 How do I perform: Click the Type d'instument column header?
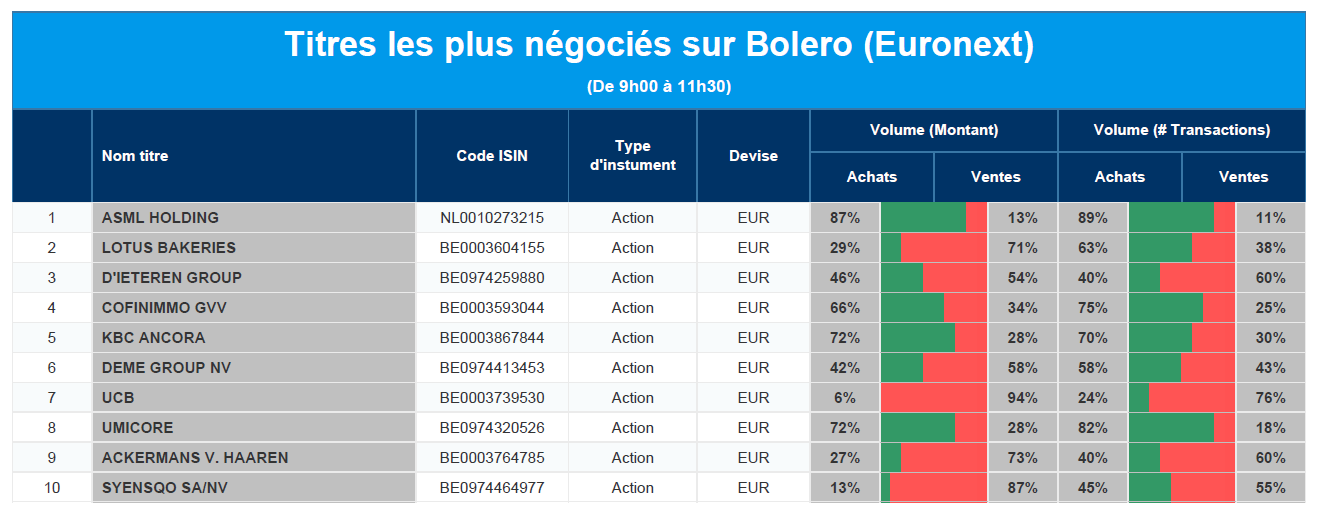click(x=632, y=156)
